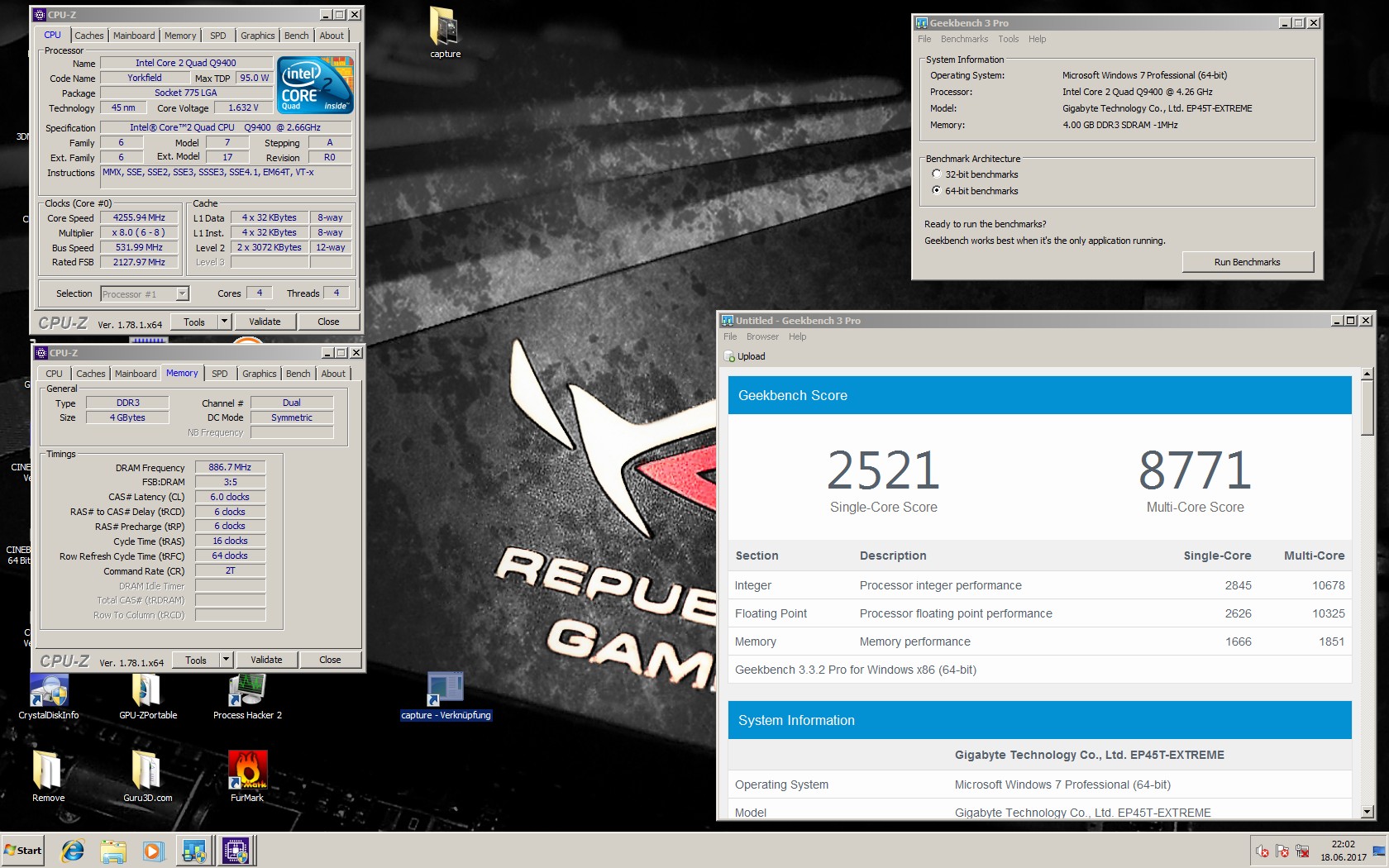Click Core Voltage value 1.632 V
1389x868 pixels.
(x=243, y=107)
